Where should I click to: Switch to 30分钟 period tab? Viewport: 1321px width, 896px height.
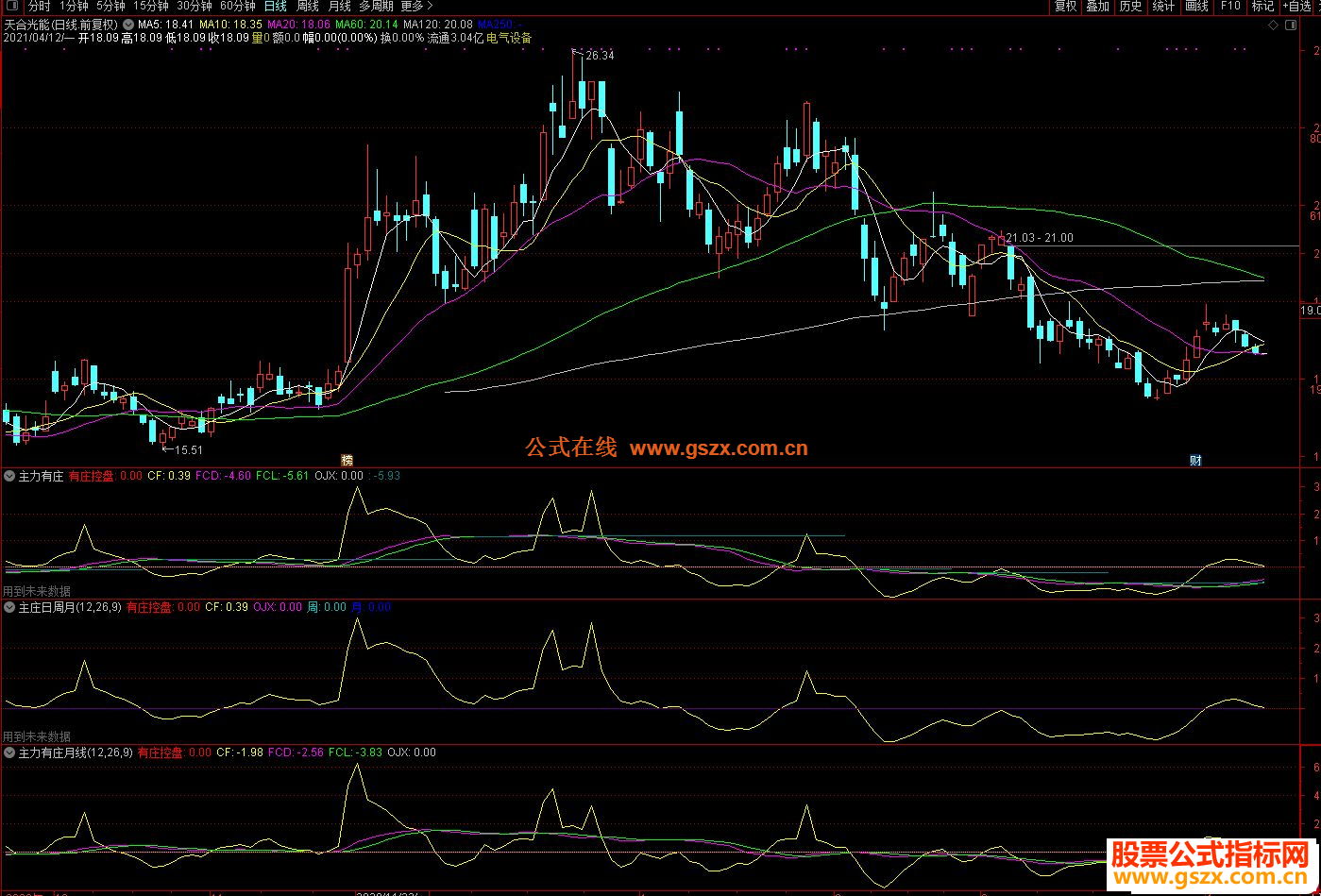tap(195, 6)
